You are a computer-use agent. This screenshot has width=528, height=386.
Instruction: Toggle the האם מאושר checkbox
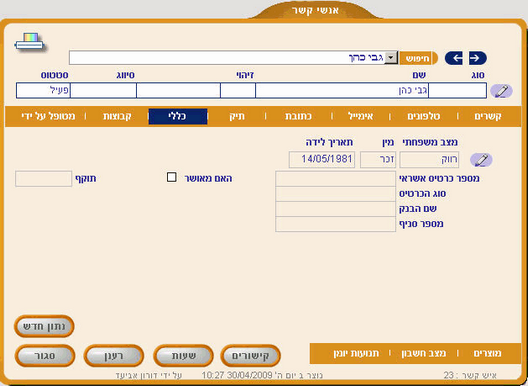click(171, 177)
